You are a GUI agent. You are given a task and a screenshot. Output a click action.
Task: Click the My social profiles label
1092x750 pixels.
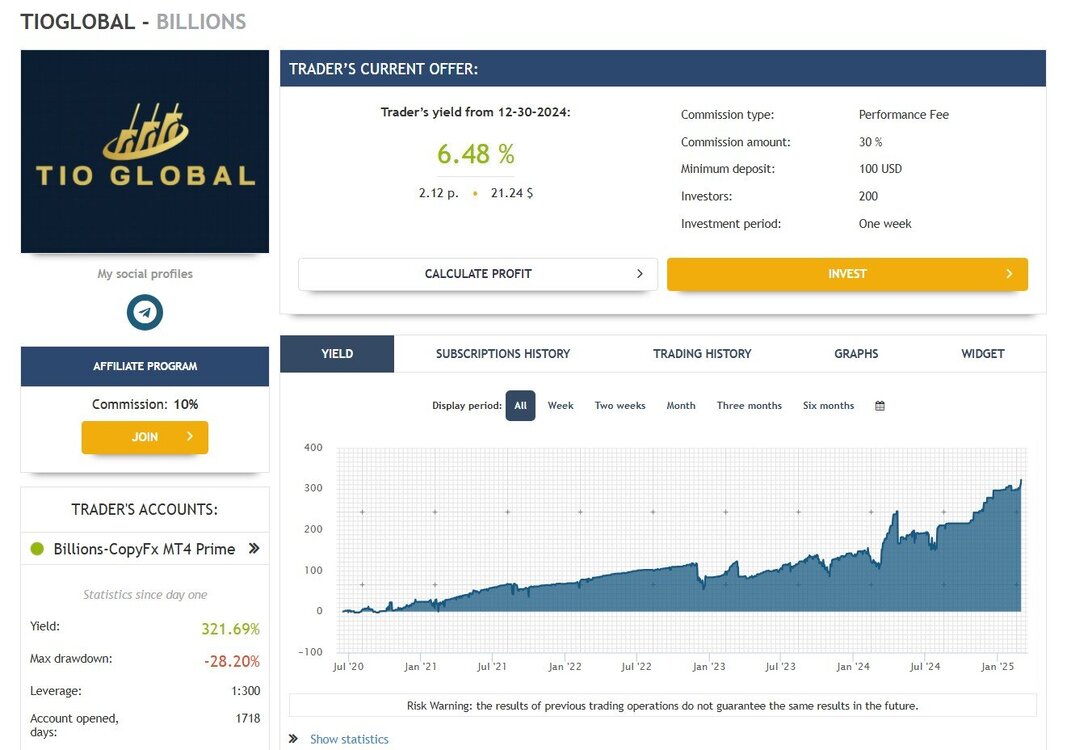pyautogui.click(x=145, y=274)
